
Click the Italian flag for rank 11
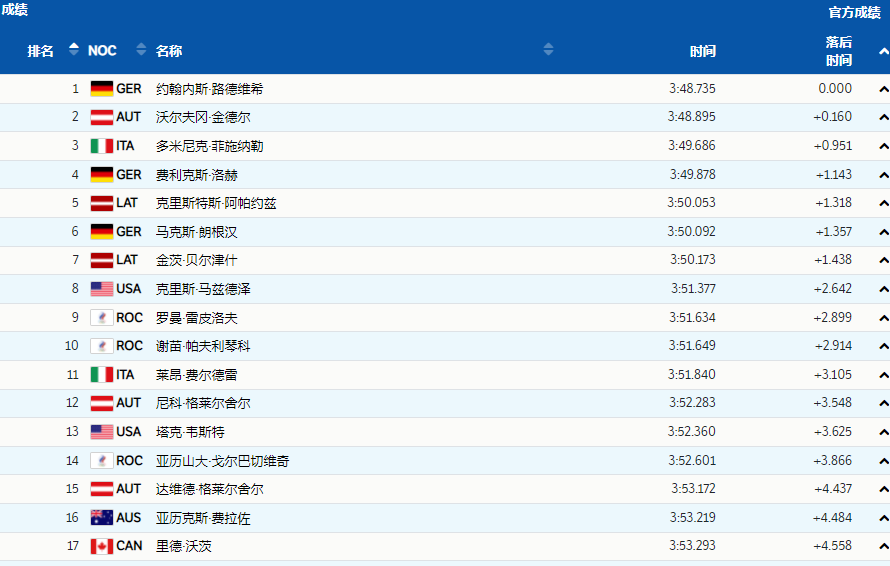[102, 375]
